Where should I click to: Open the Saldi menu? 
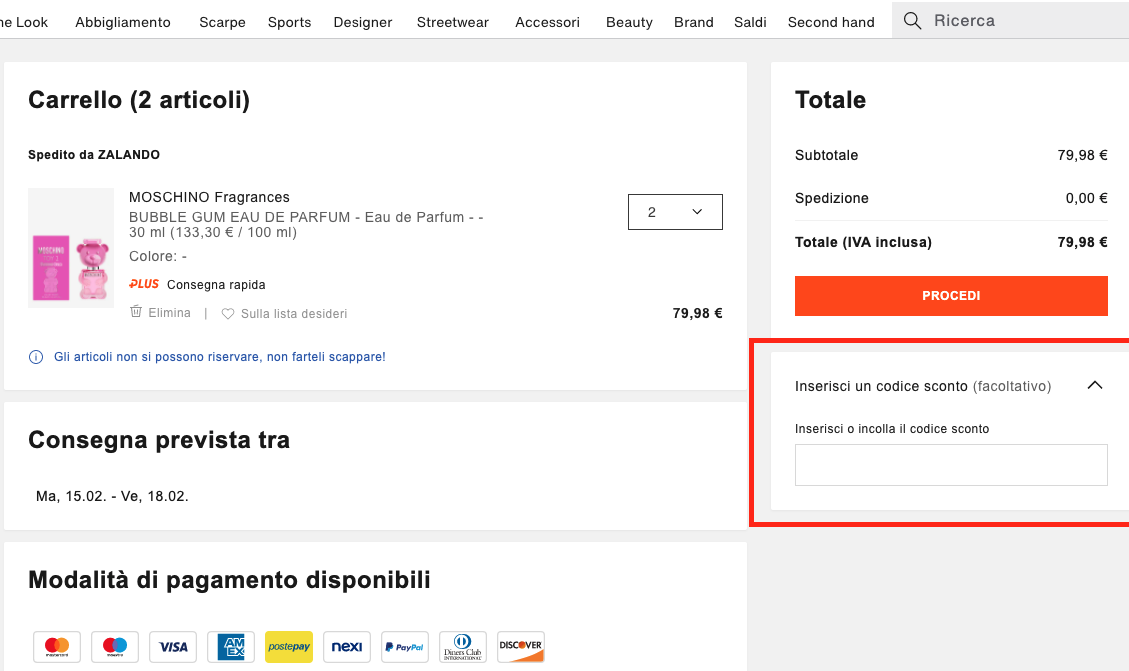(x=750, y=22)
